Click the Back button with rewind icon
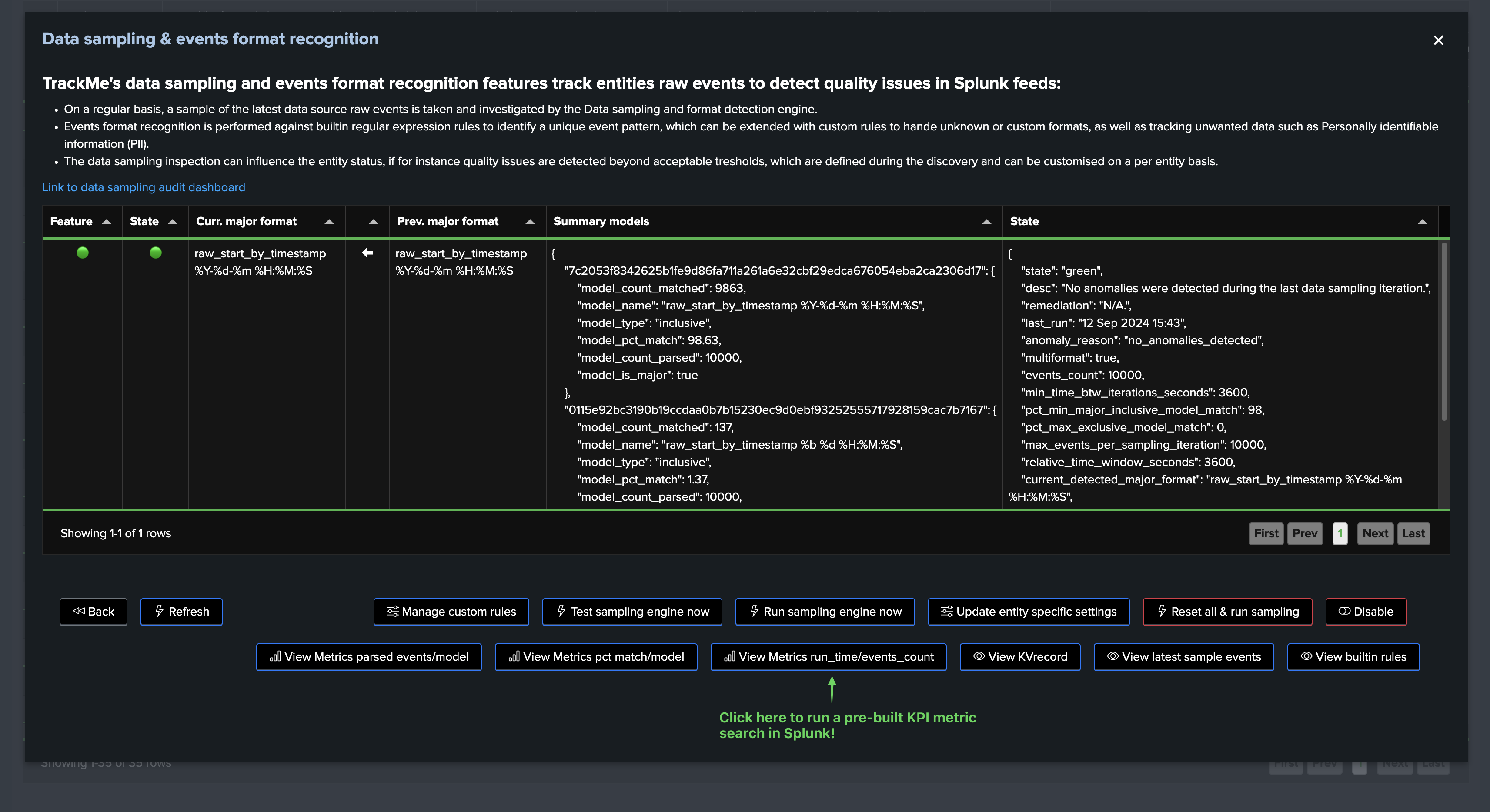Viewport: 1490px width, 812px height. click(93, 612)
